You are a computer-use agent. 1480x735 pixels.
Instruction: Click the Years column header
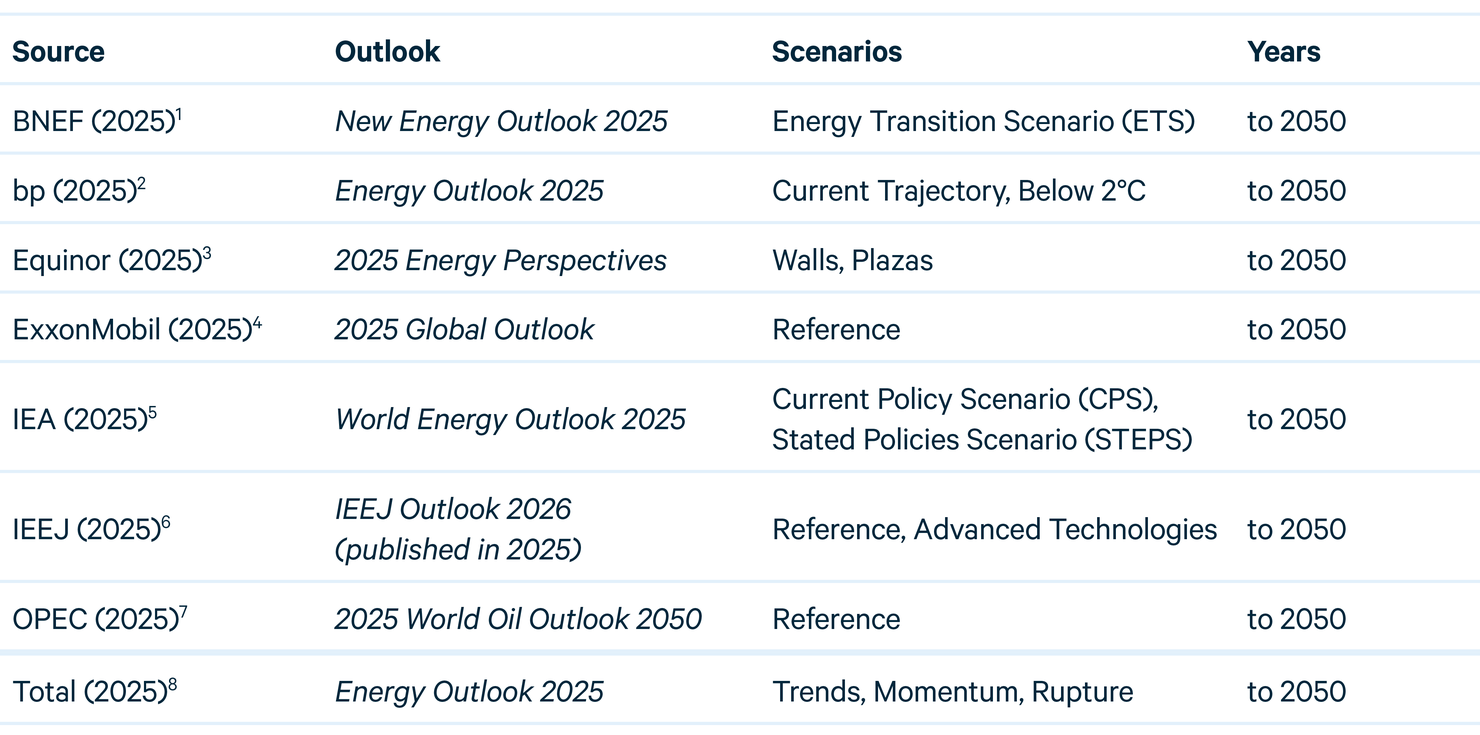(1283, 52)
